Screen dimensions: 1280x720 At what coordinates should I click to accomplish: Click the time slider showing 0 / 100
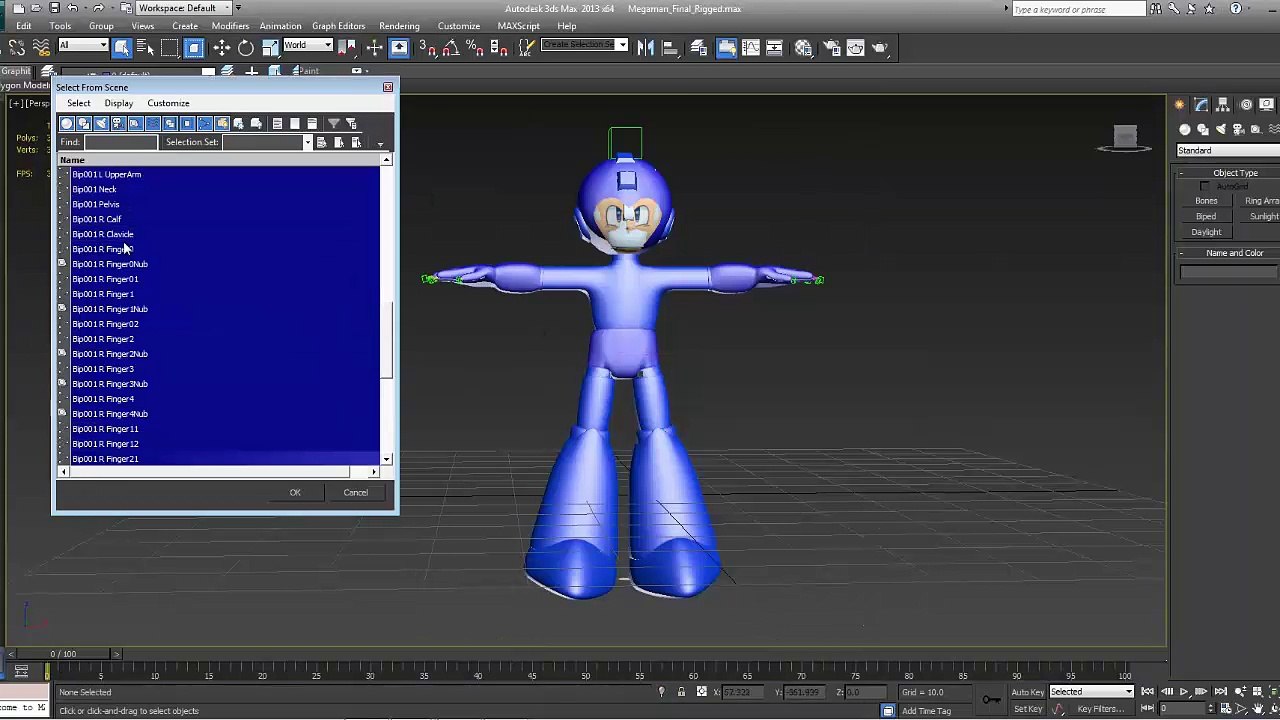click(x=62, y=654)
